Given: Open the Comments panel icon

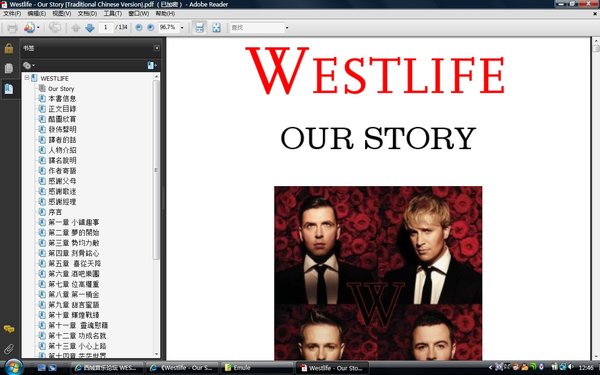Looking at the screenshot, I should click(9, 329).
